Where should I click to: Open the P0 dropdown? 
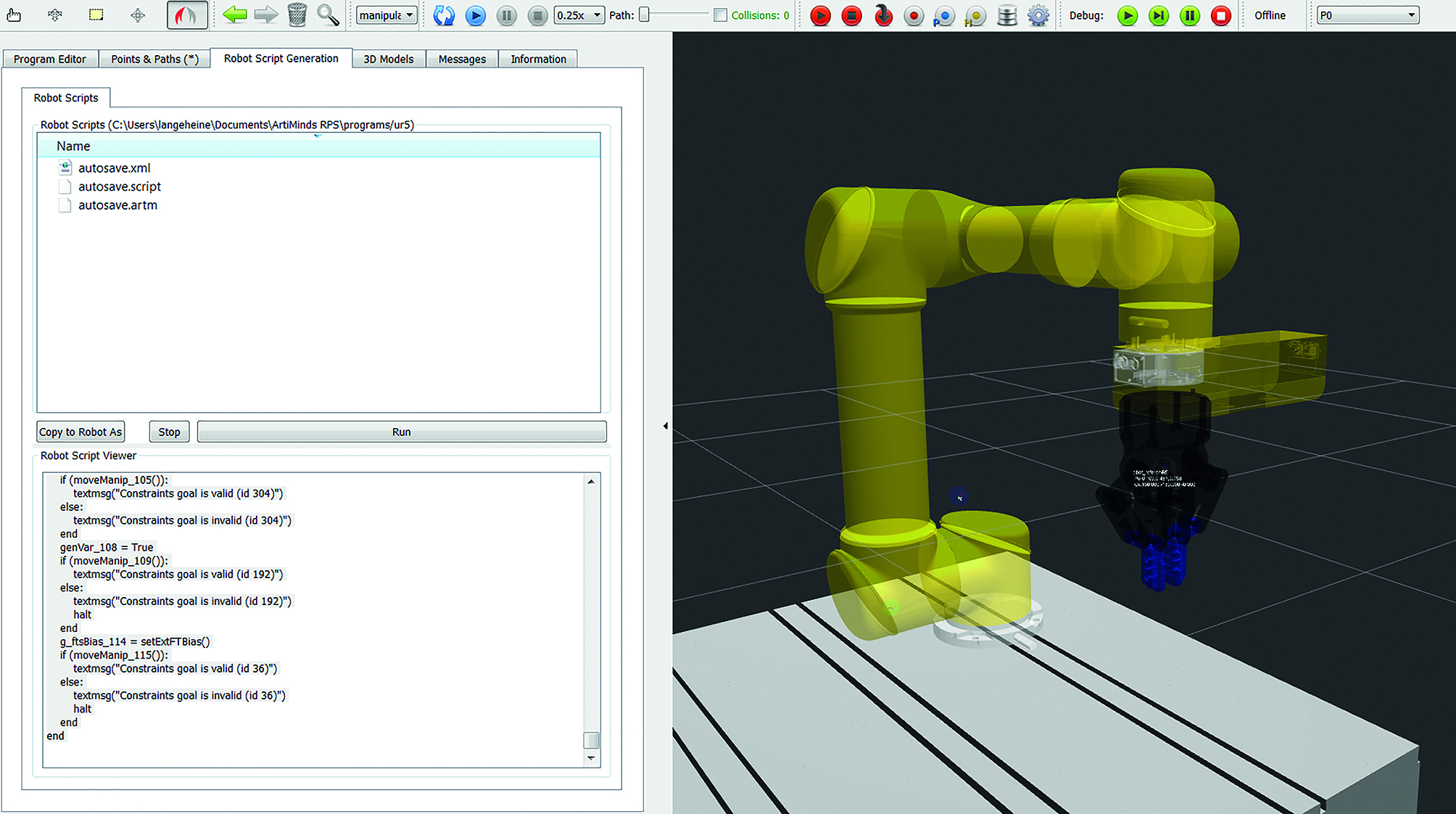(x=1367, y=15)
